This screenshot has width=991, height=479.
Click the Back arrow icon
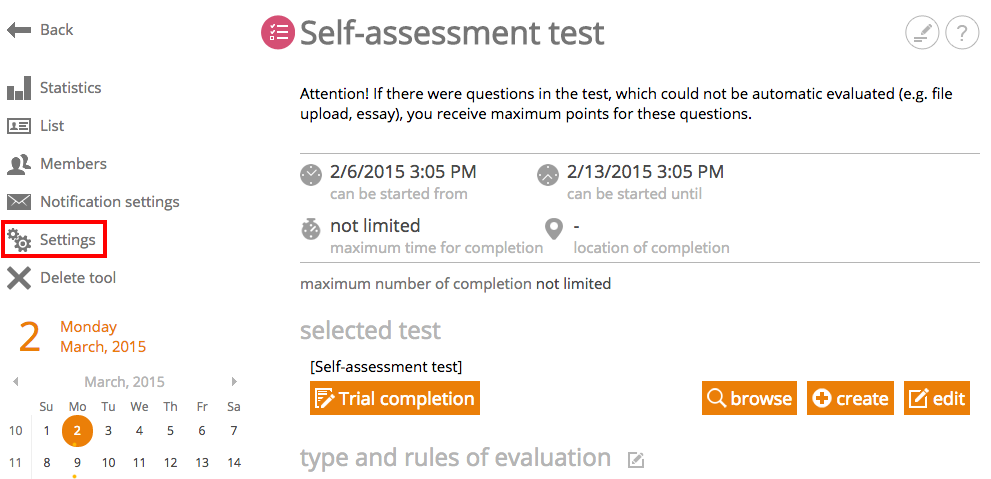(19, 30)
